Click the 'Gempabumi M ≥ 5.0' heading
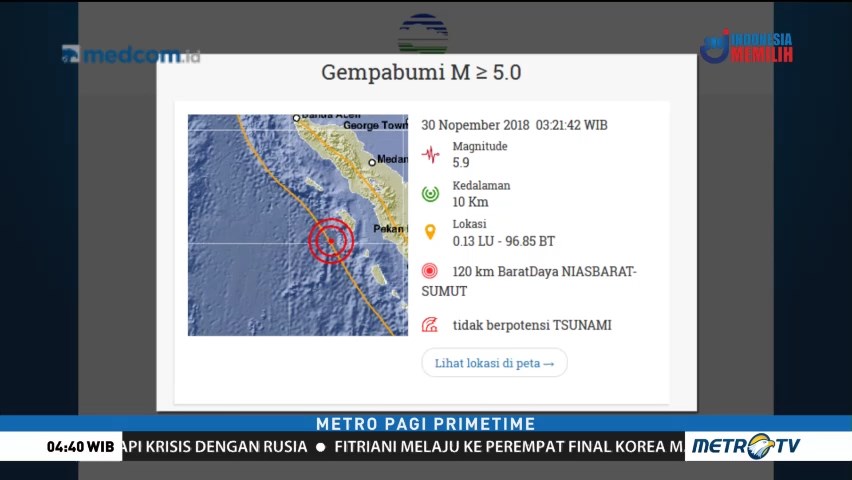 click(421, 72)
